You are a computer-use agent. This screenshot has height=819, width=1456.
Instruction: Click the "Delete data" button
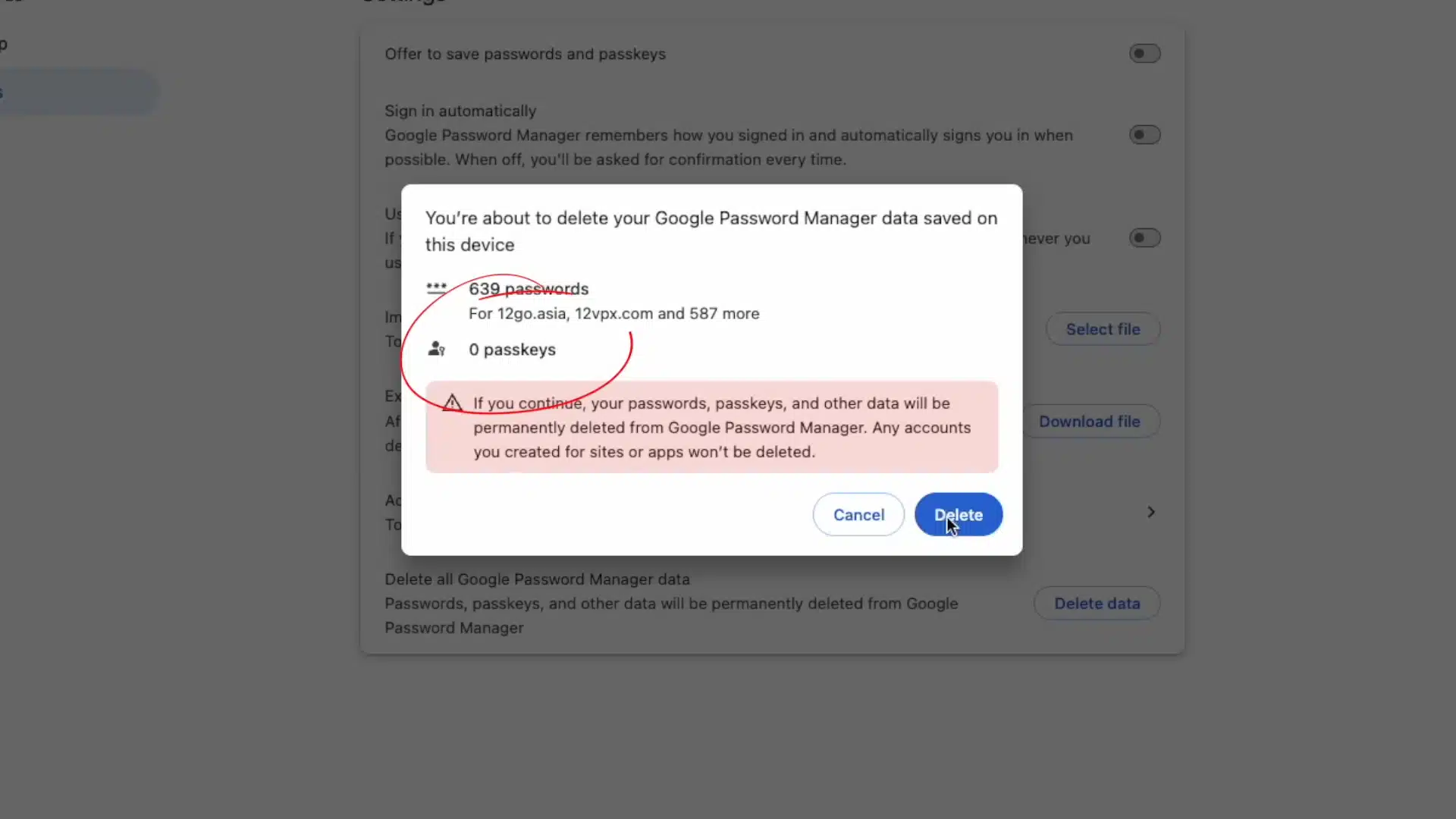point(1097,603)
